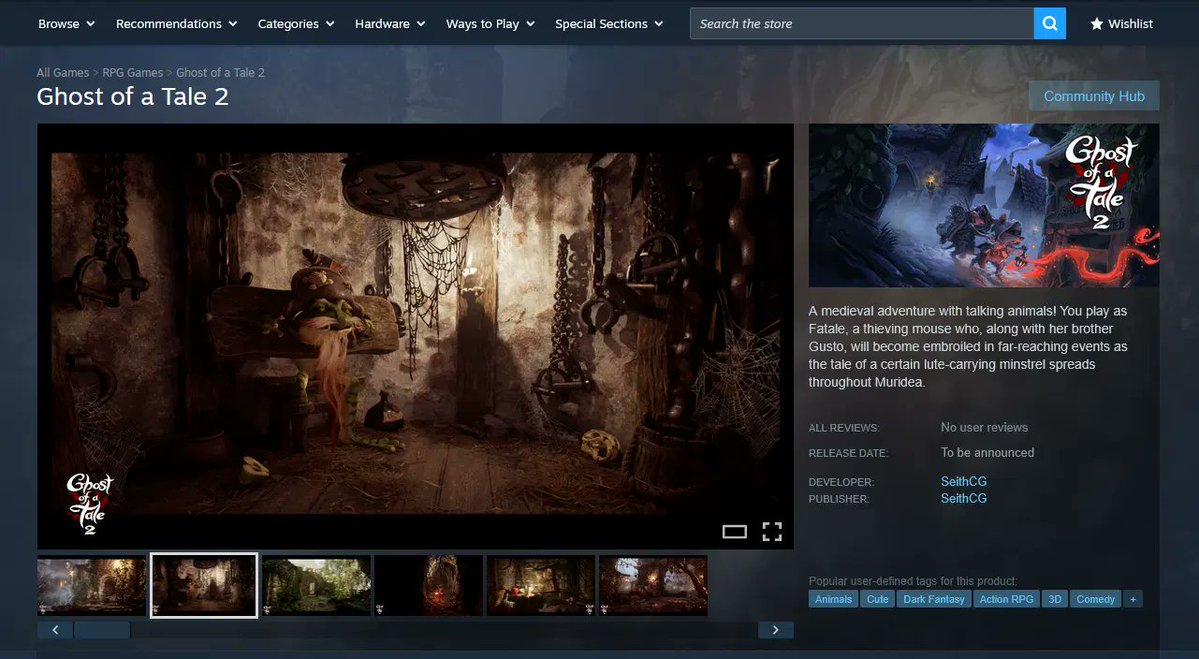Viewport: 1199px width, 659px height.
Task: Open the RPG Games breadcrumb link
Action: pos(132,73)
